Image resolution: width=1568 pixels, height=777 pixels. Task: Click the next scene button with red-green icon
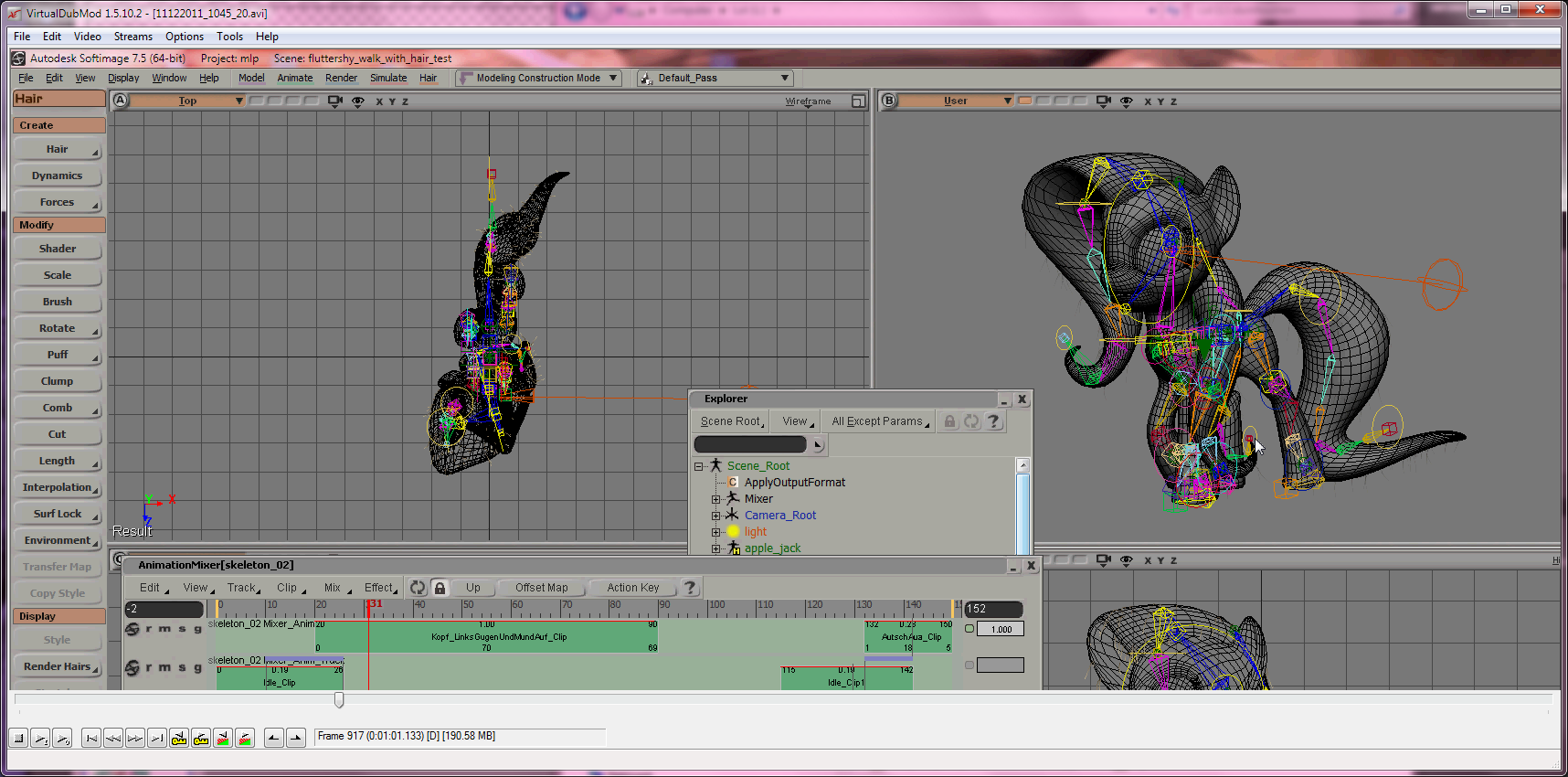click(245, 738)
